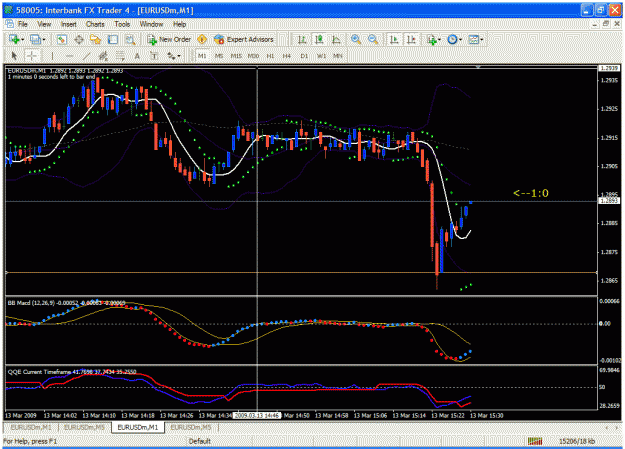625x449 pixels.
Task: Switch chart to line chart type
Action: pos(336,39)
